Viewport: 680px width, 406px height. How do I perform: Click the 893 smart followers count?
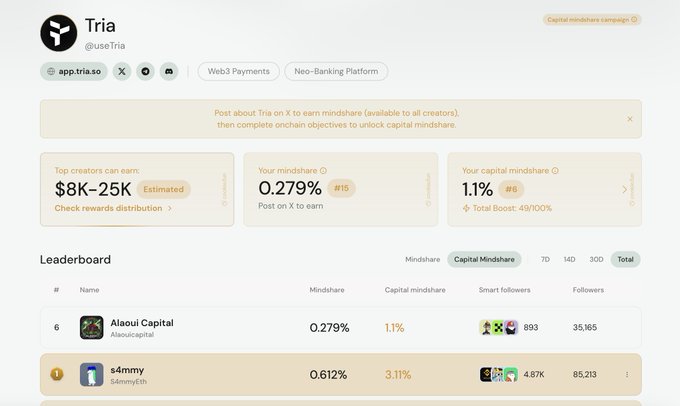531,327
